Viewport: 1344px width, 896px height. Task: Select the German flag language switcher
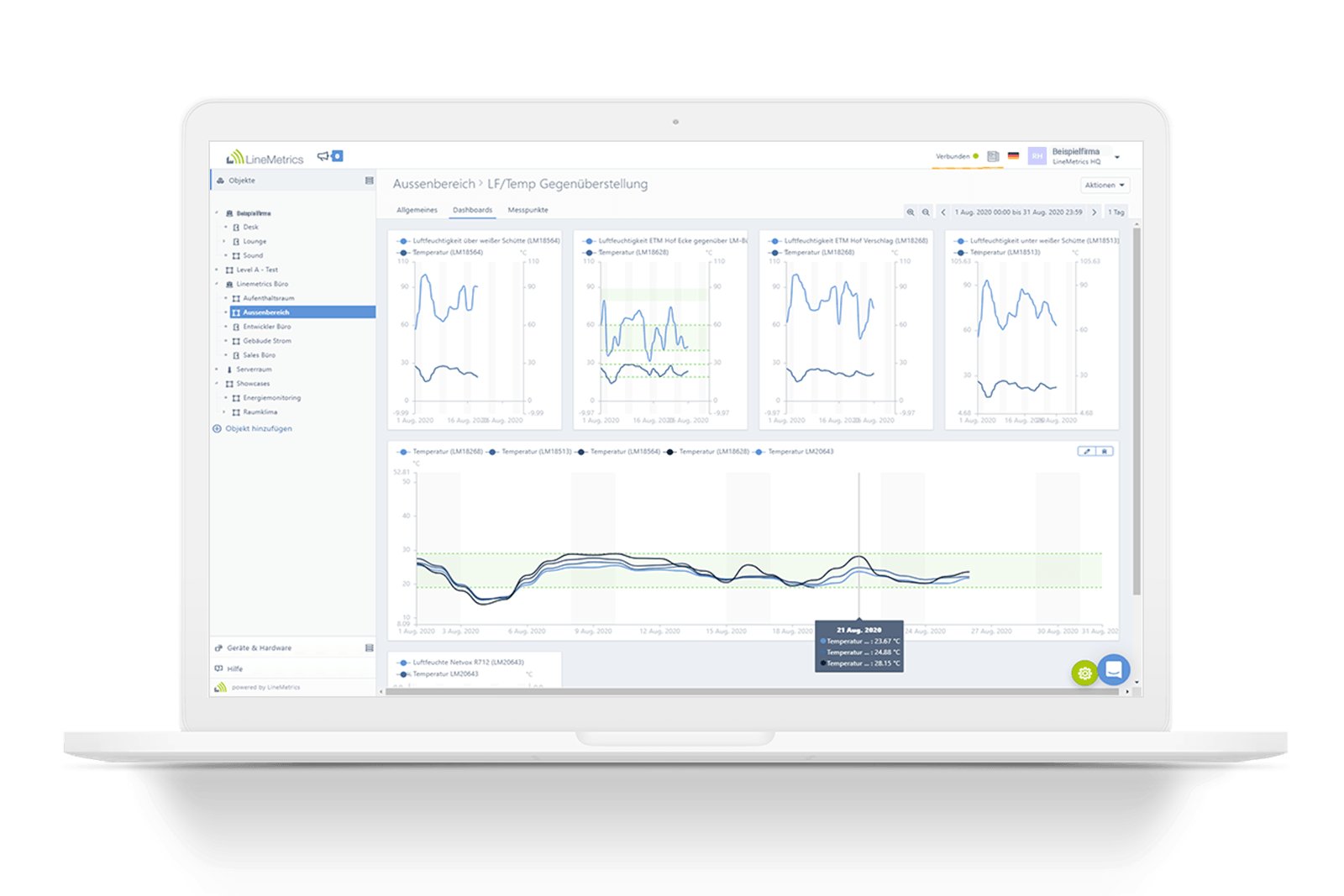(x=1014, y=156)
